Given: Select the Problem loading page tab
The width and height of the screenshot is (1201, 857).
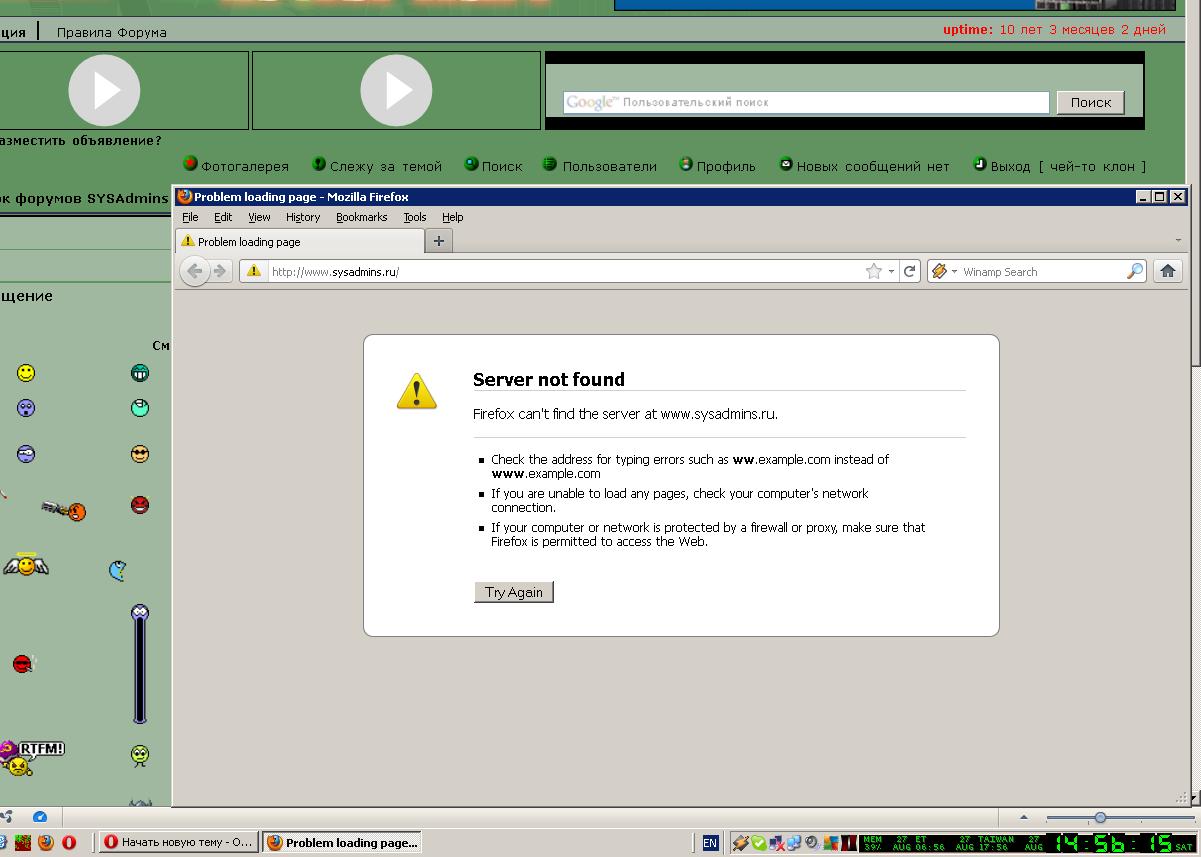Looking at the screenshot, I should pyautogui.click(x=300, y=241).
